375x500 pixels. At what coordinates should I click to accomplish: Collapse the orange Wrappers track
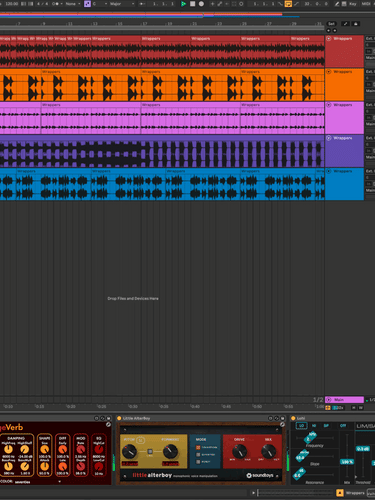pos(329,72)
